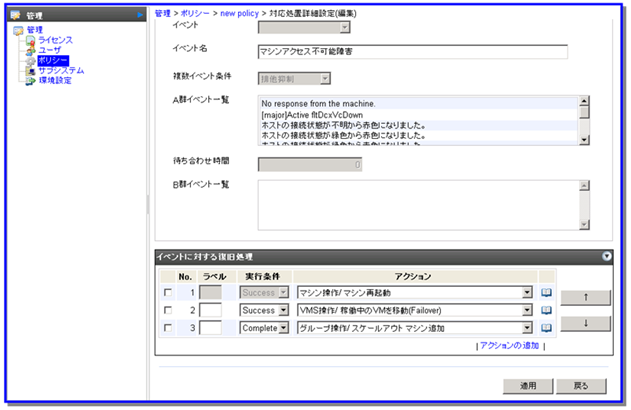The image size is (631, 410).
Task: Check the checkbox for action No. 1
Action: pyautogui.click(x=166, y=293)
